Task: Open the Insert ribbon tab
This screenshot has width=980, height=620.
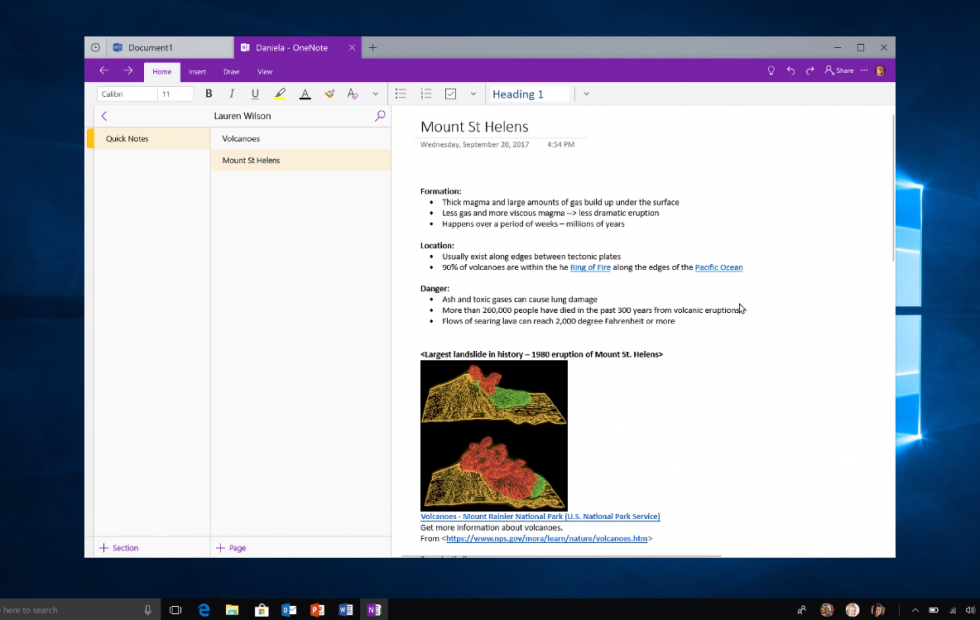Action: (197, 72)
